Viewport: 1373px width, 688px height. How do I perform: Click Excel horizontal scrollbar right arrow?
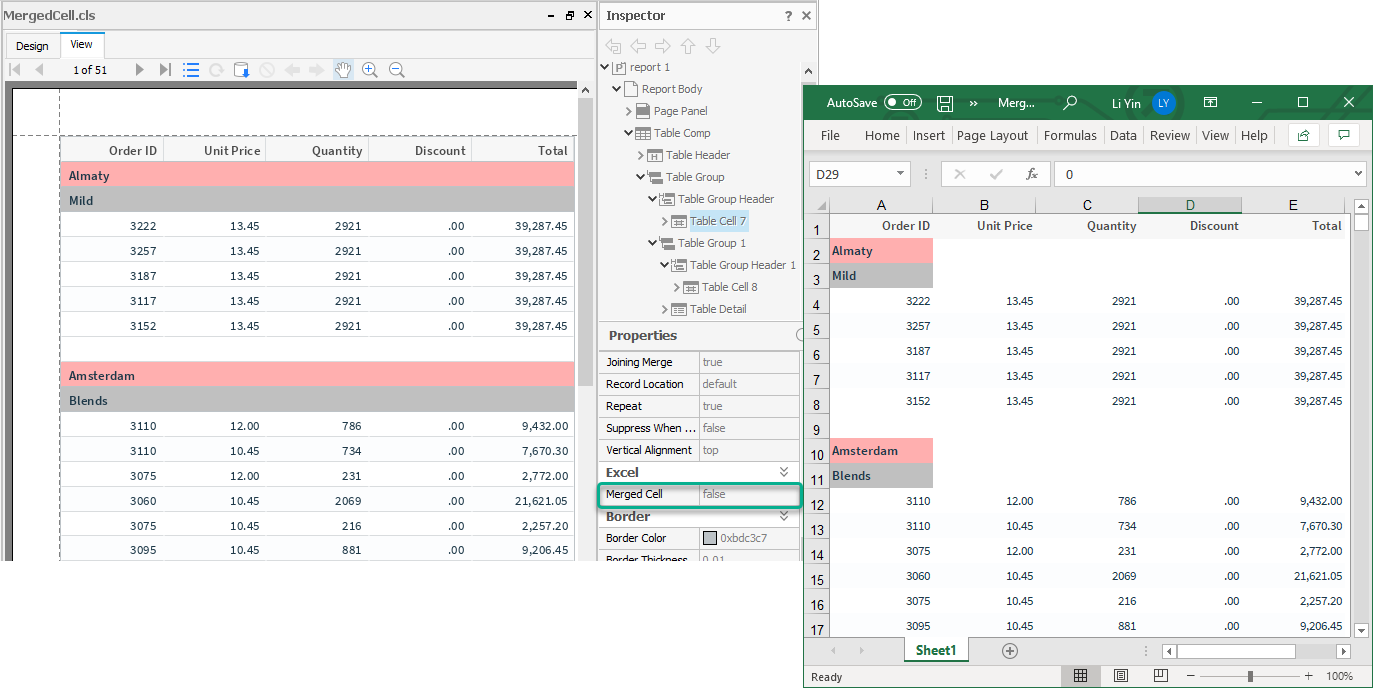click(1343, 651)
